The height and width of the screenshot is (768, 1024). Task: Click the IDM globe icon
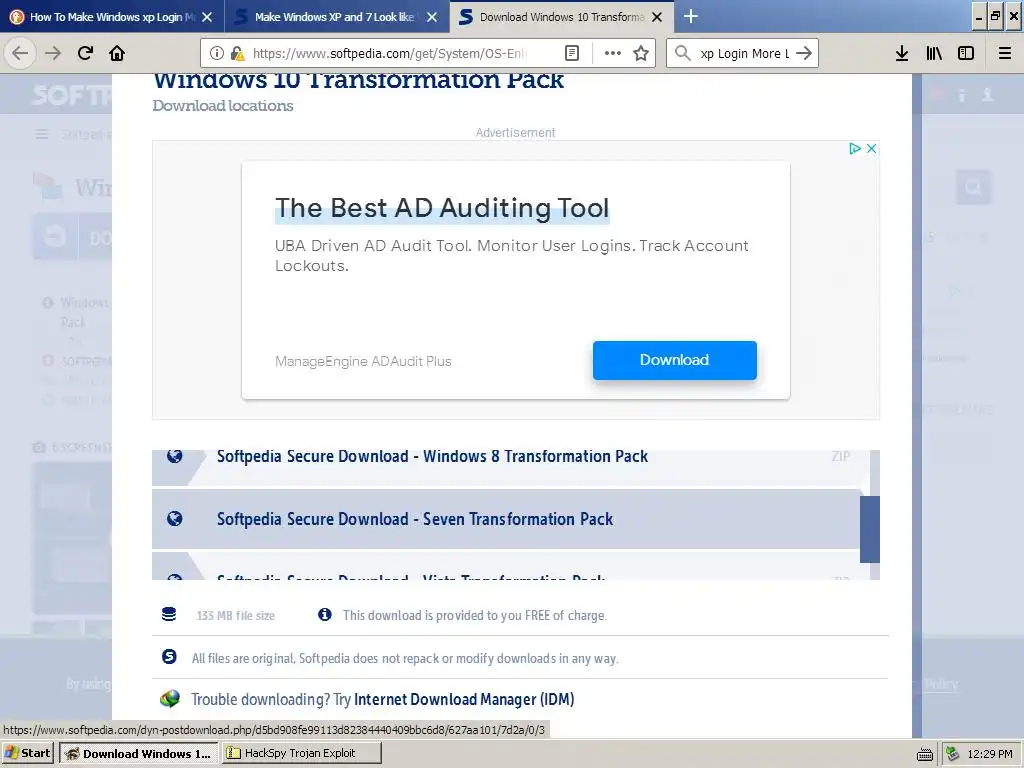tap(170, 699)
